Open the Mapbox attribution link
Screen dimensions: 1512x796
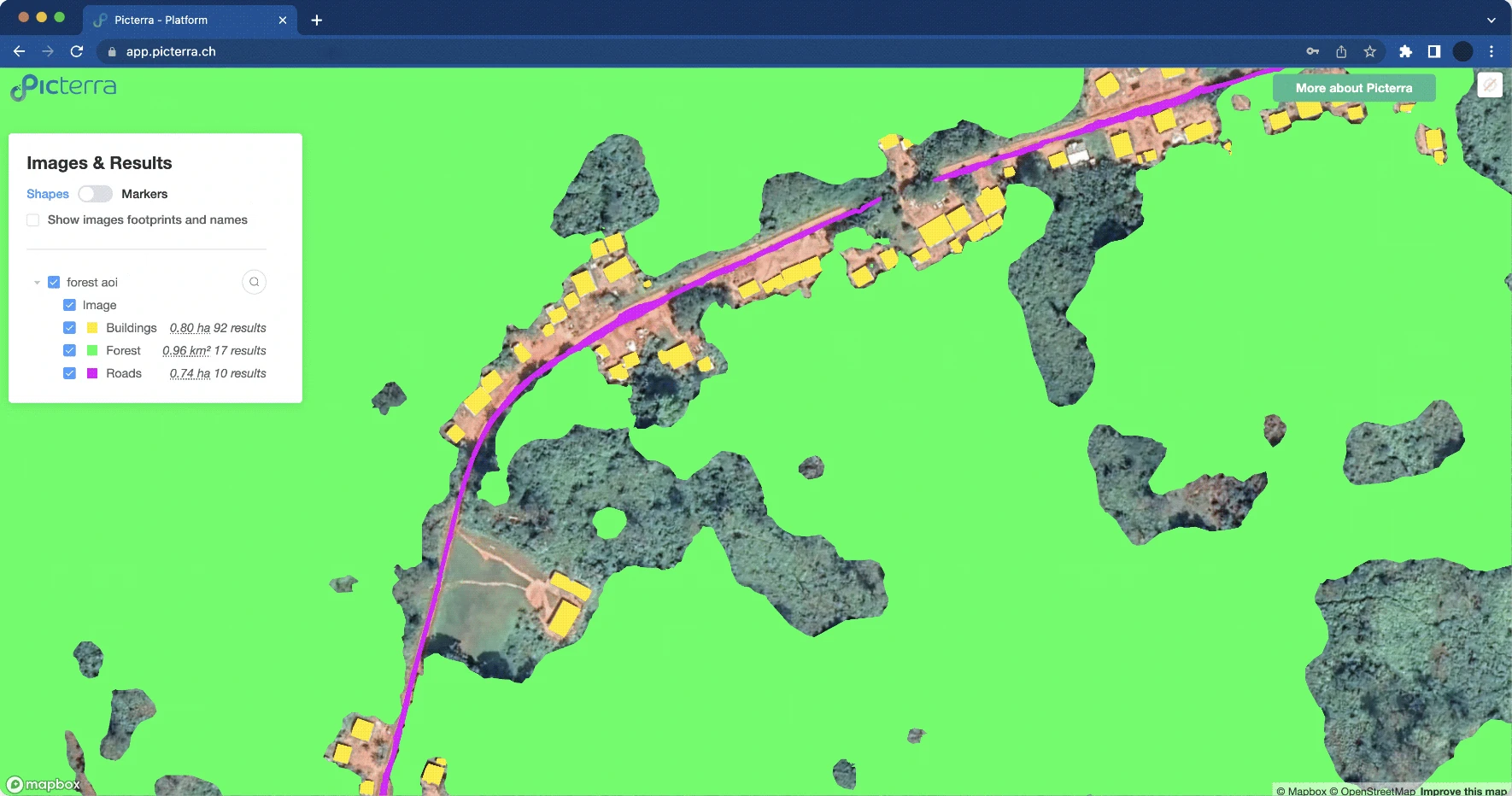click(x=1302, y=791)
